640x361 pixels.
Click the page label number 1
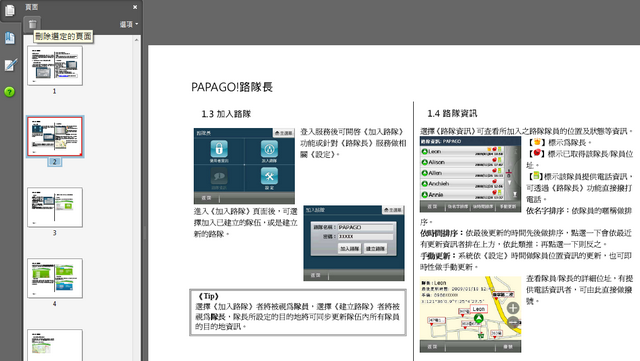pos(54,91)
